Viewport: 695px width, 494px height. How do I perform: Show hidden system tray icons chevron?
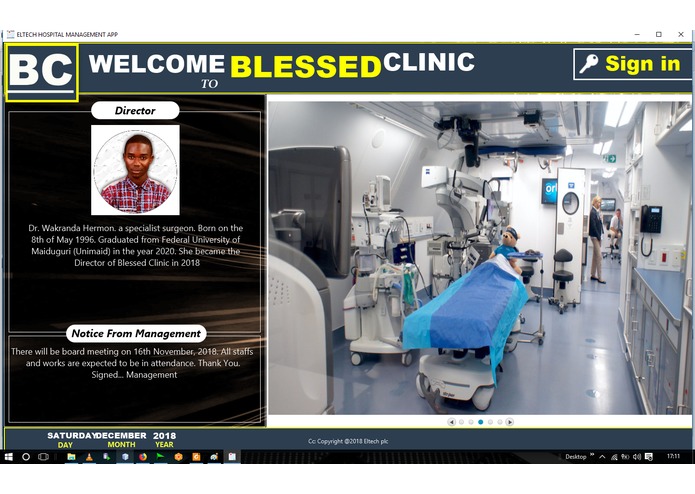(602, 457)
